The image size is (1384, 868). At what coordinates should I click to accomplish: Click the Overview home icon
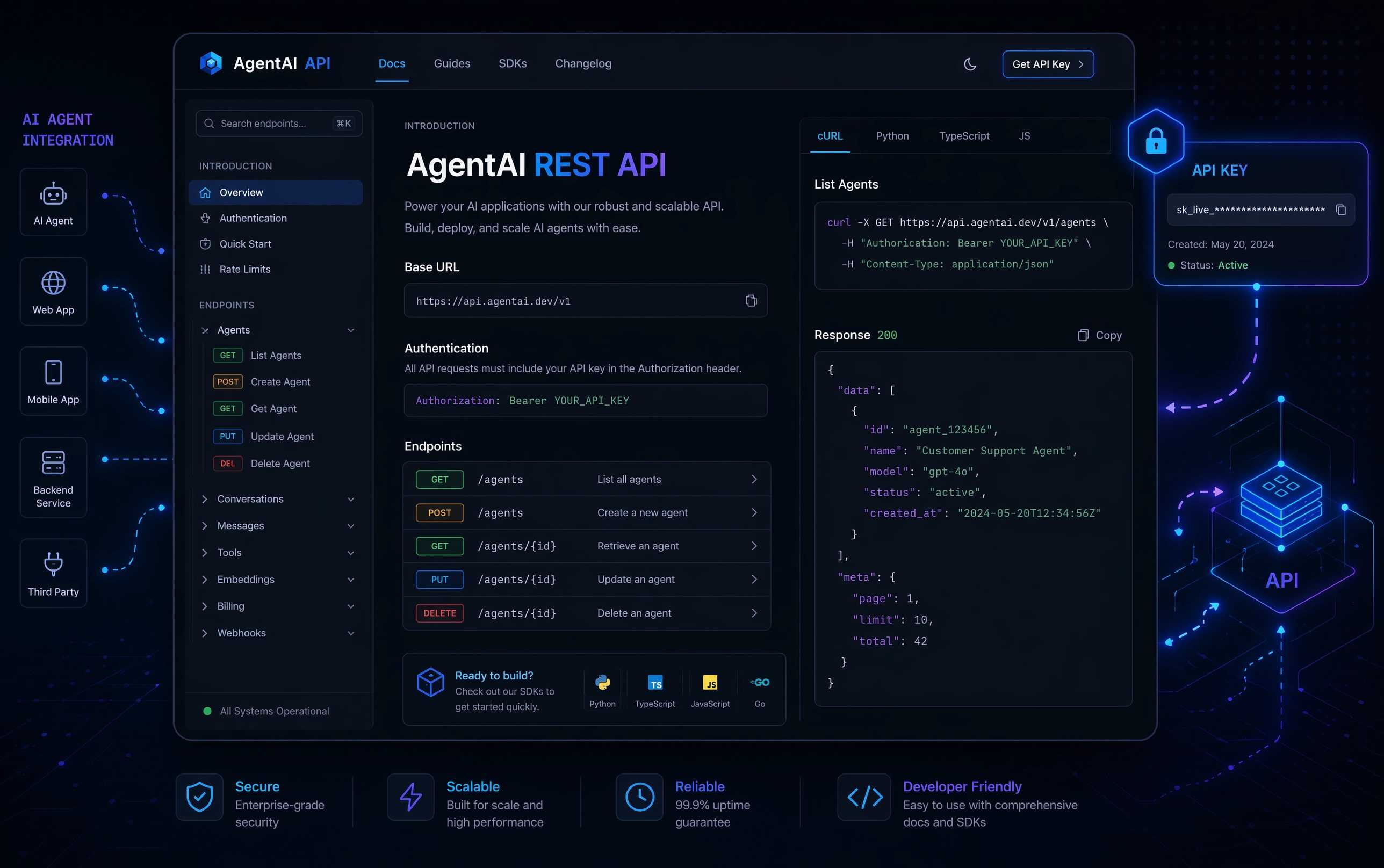coord(205,192)
